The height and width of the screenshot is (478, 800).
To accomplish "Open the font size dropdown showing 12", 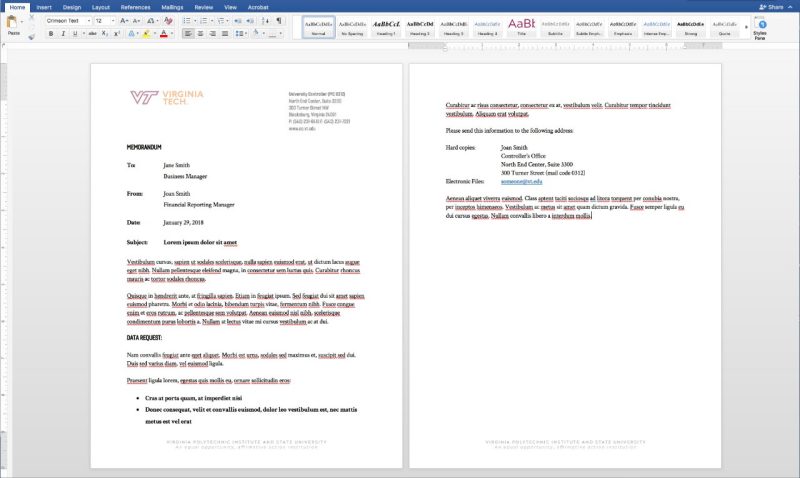I will (x=113, y=21).
